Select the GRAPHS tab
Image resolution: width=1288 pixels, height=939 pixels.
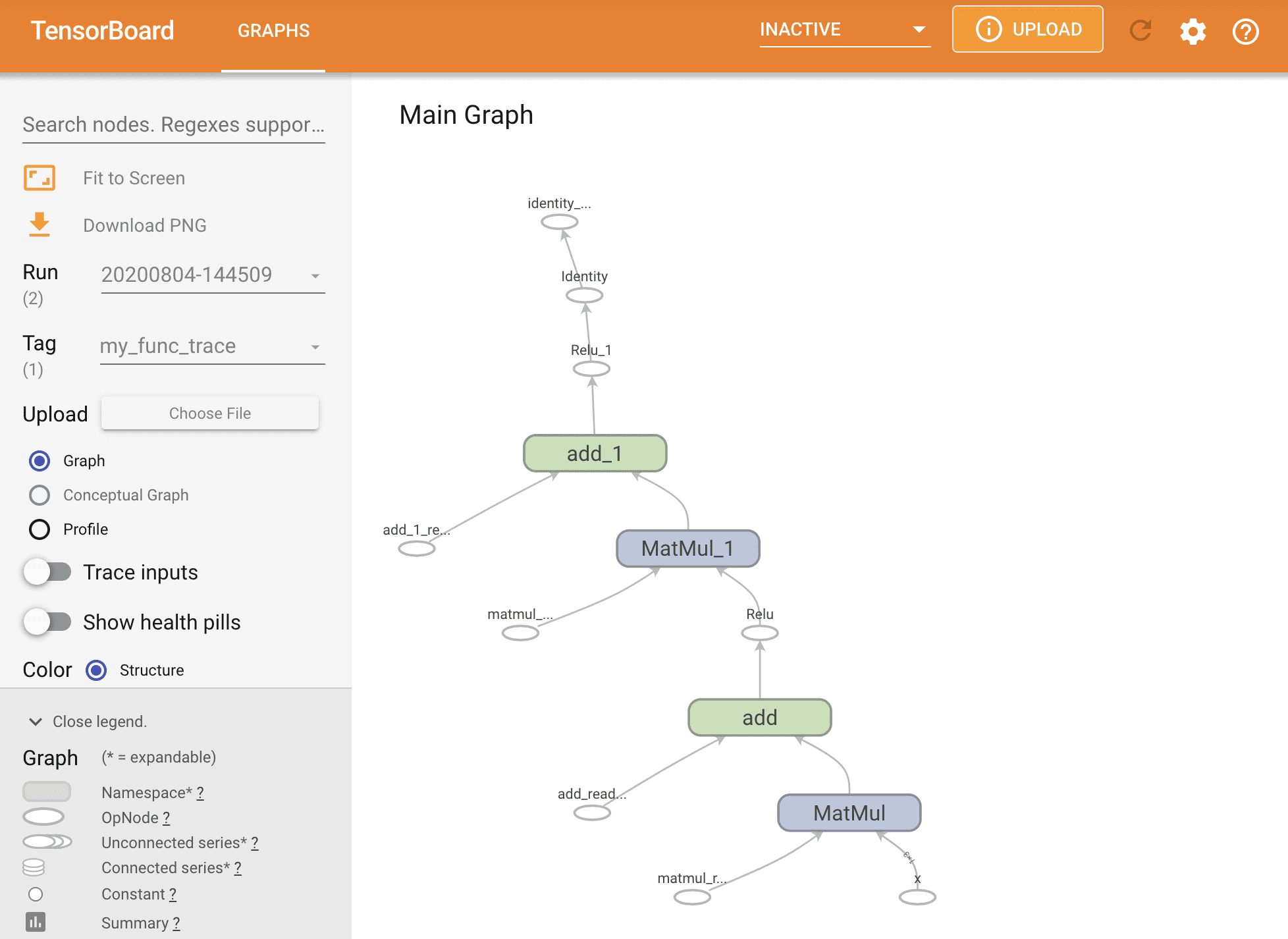coord(274,30)
